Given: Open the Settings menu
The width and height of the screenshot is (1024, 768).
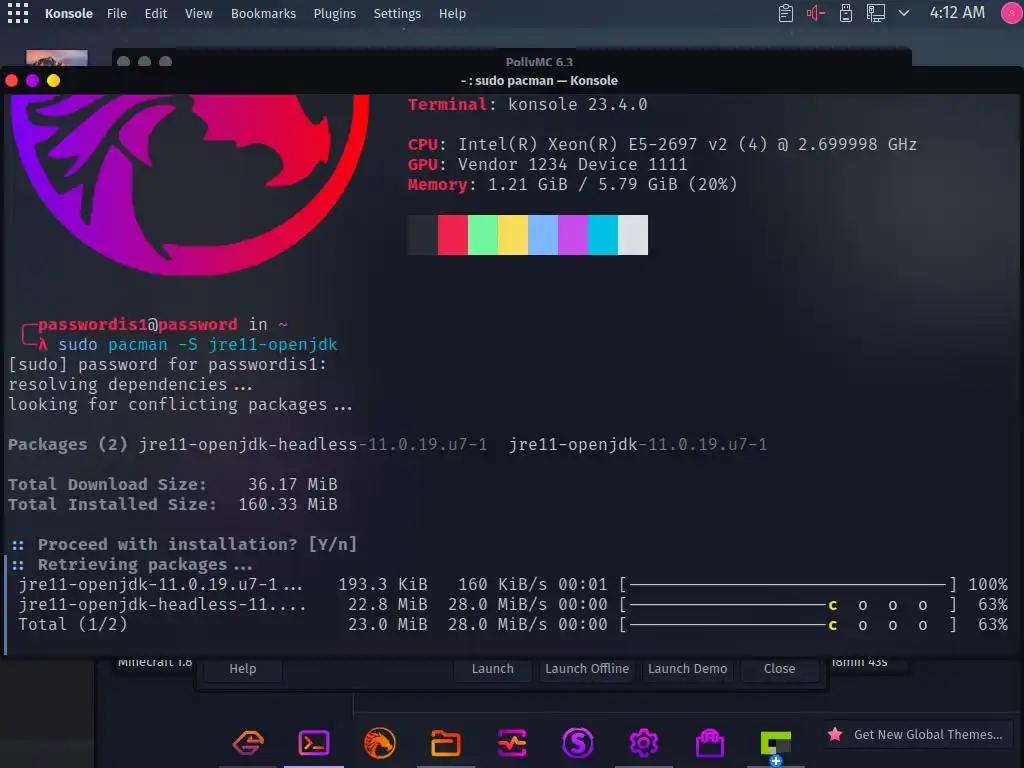Looking at the screenshot, I should pos(397,13).
